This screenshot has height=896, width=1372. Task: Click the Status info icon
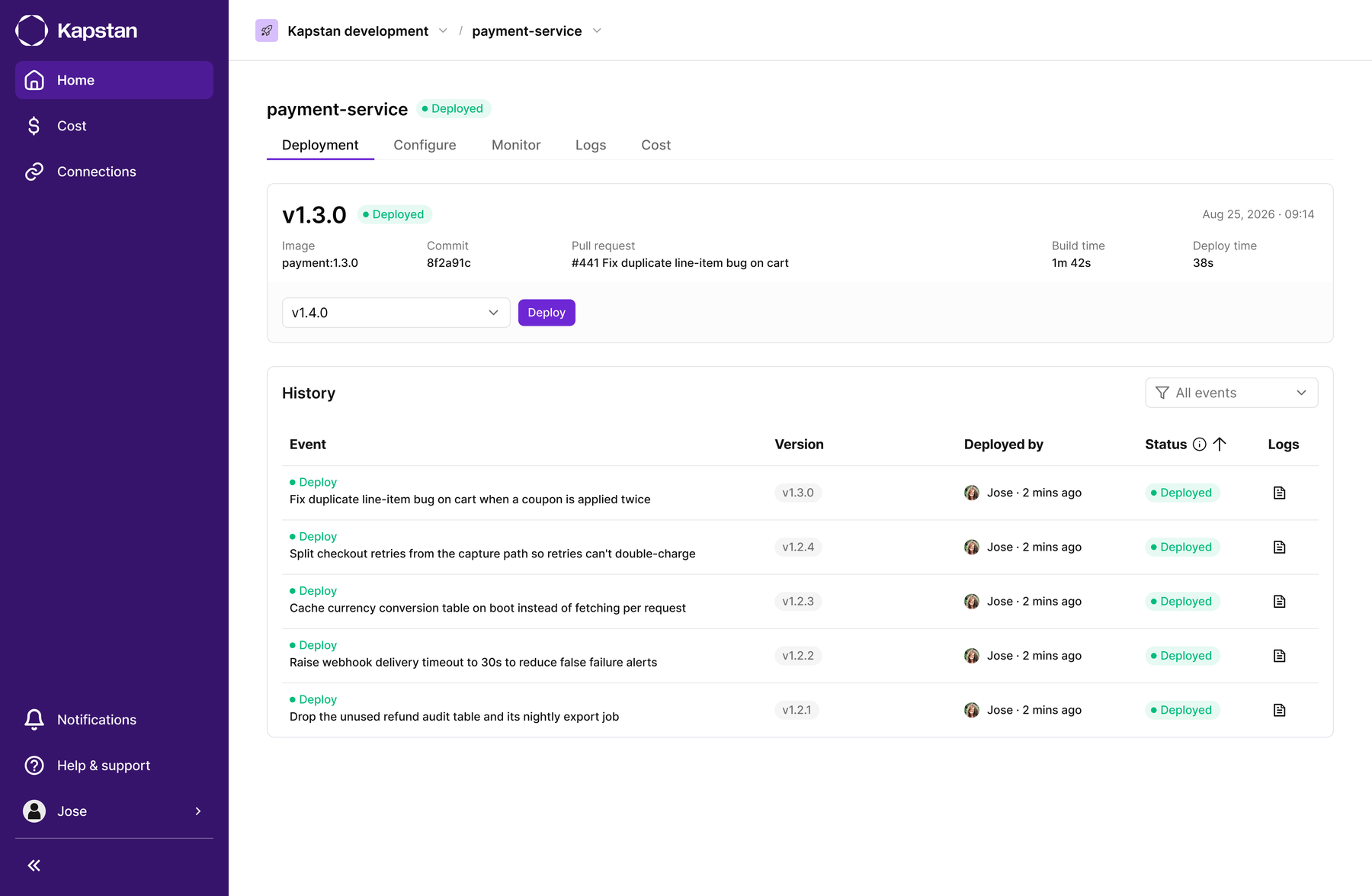[x=1200, y=445]
